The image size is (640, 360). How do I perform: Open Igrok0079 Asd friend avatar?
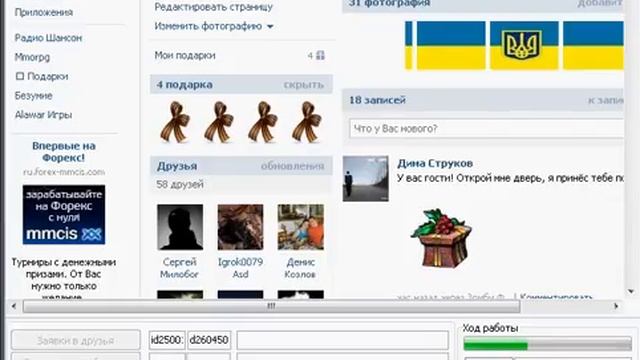click(x=240, y=227)
